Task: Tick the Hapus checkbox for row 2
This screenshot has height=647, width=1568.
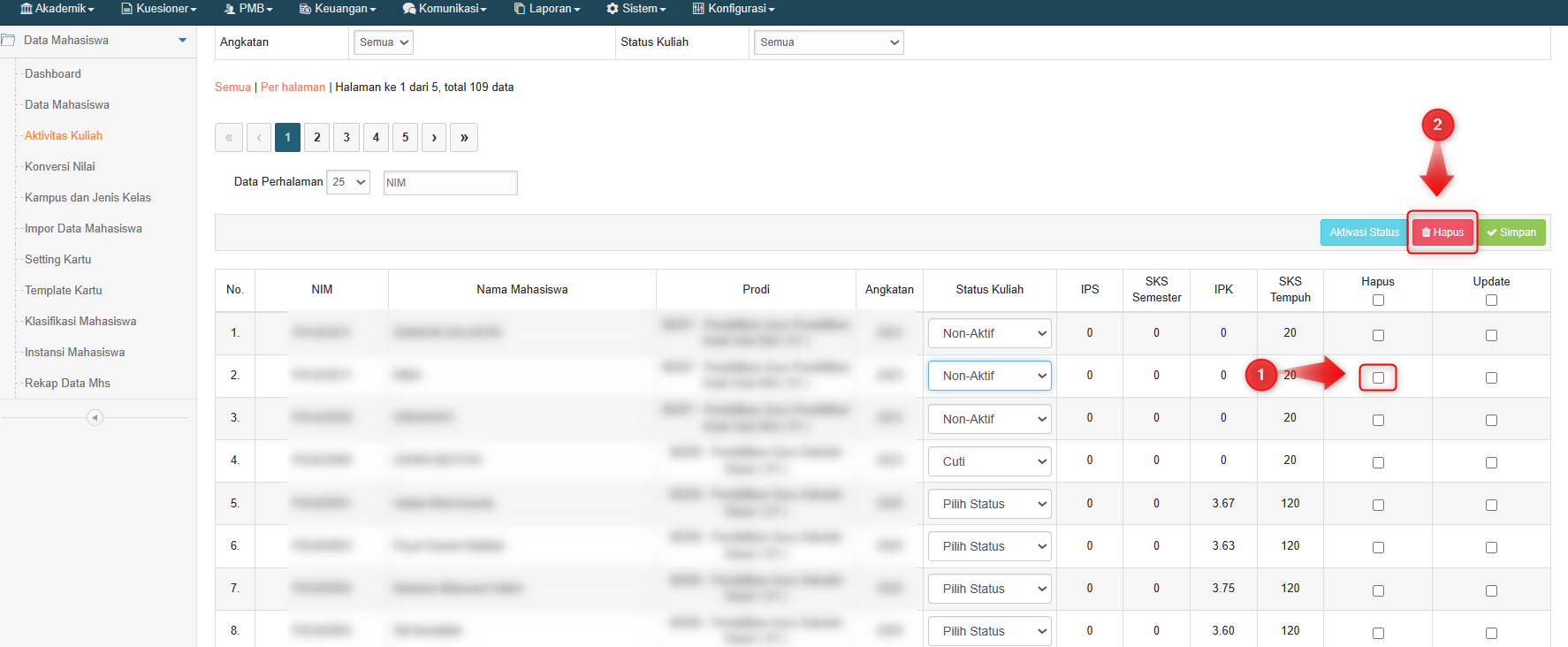Action: pos(1378,377)
